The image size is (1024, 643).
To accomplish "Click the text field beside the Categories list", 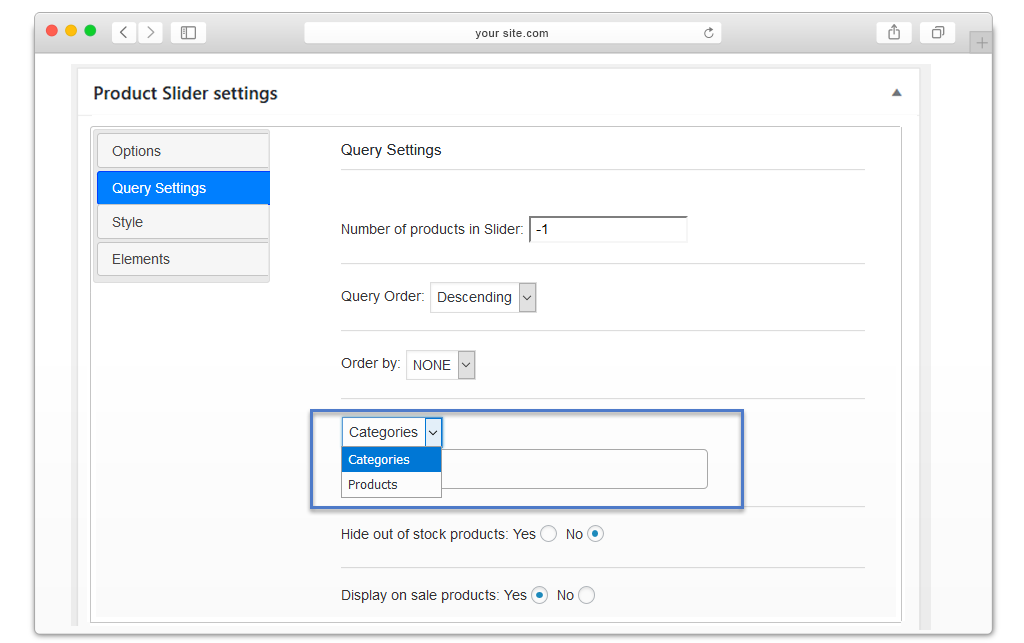I will click(574, 469).
